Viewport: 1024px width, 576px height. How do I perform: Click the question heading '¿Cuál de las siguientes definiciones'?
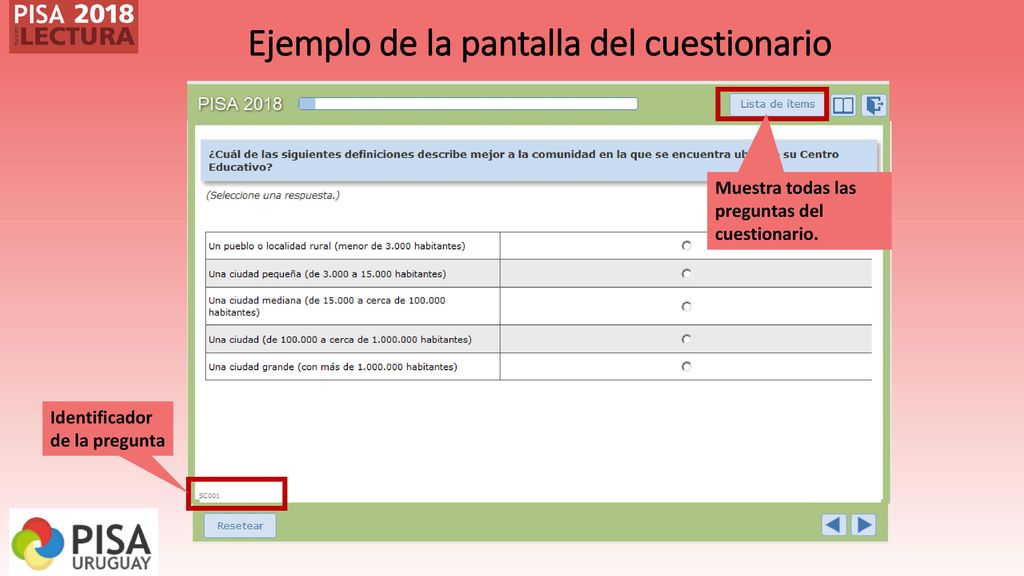523,161
